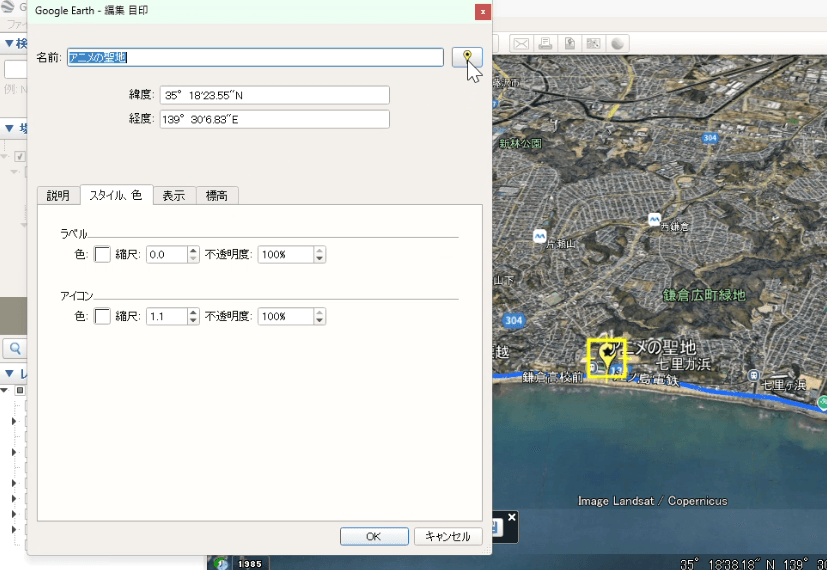Open the icon color swatch
This screenshot has width=827, height=570.
(102, 316)
